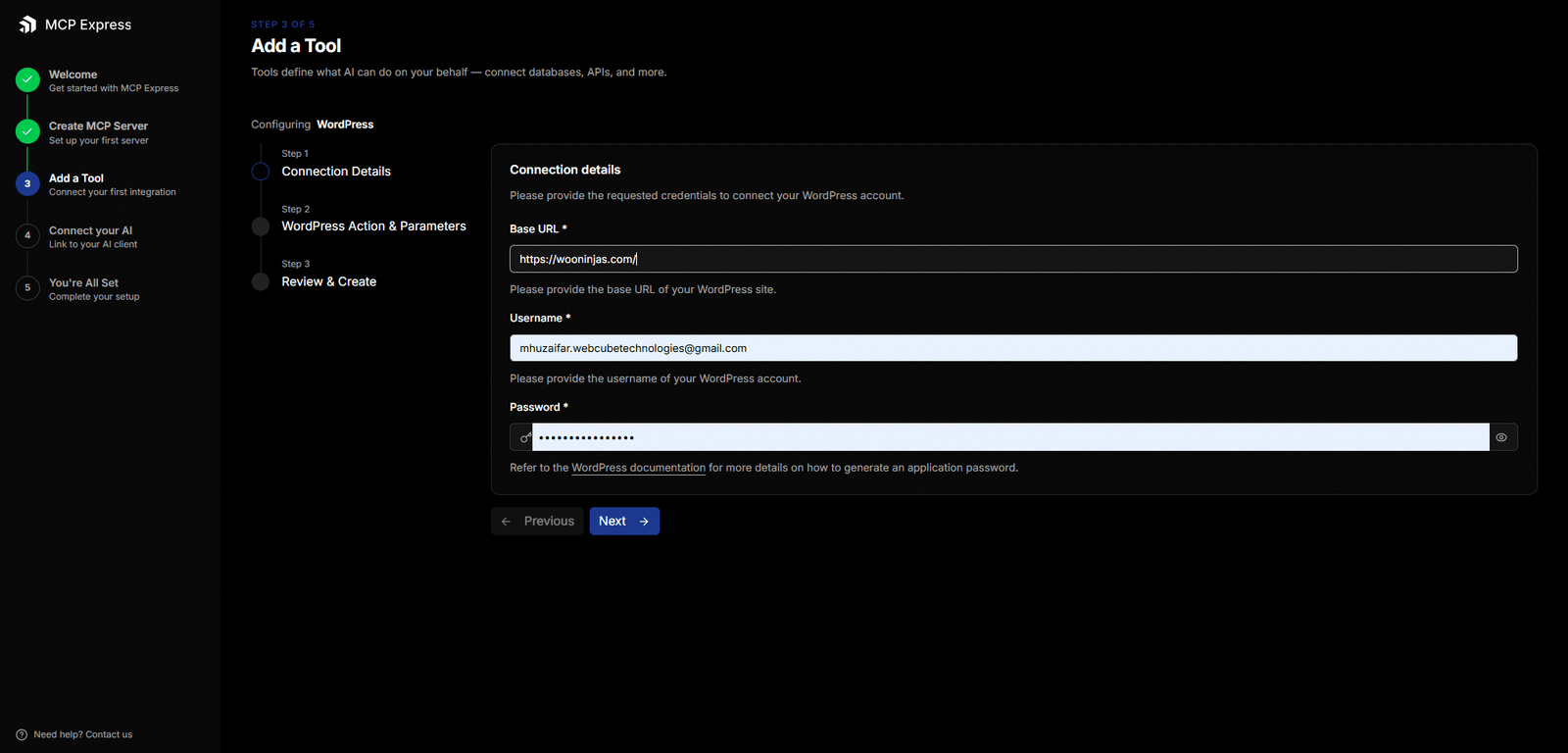The width and height of the screenshot is (1568, 753).
Task: Click the username helper text below the field
Action: tap(656, 378)
